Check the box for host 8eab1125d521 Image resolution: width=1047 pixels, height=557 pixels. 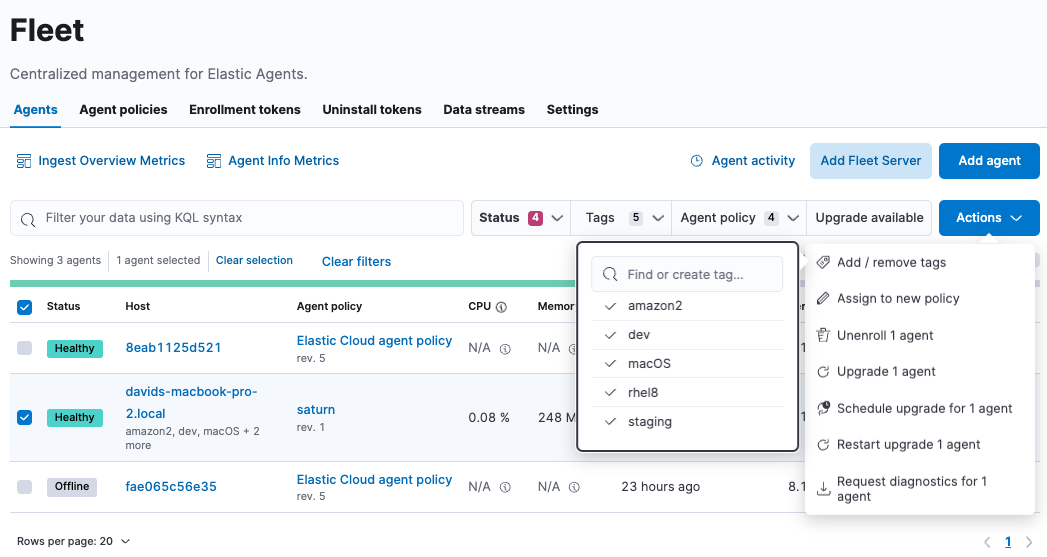coord(25,348)
